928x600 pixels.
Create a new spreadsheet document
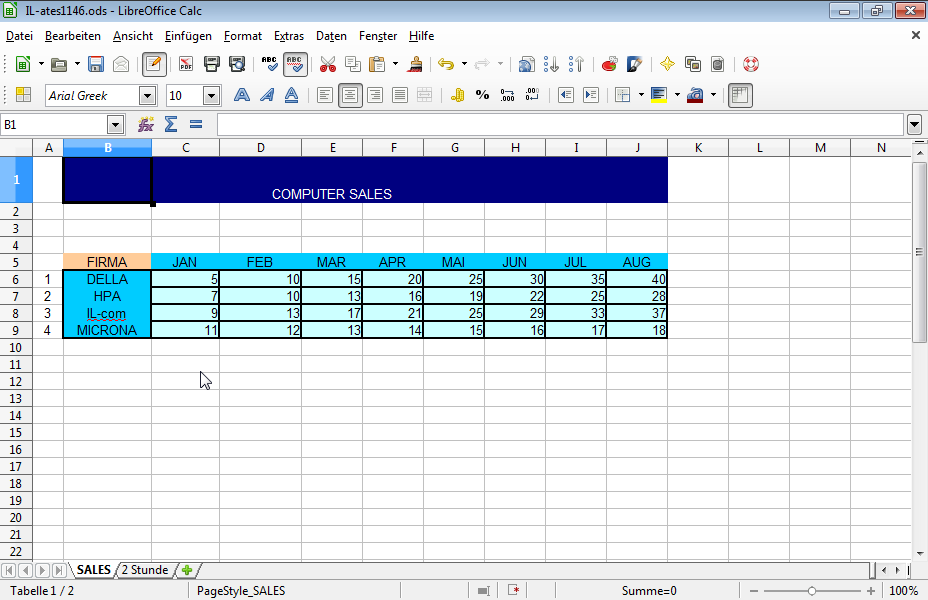pos(22,64)
